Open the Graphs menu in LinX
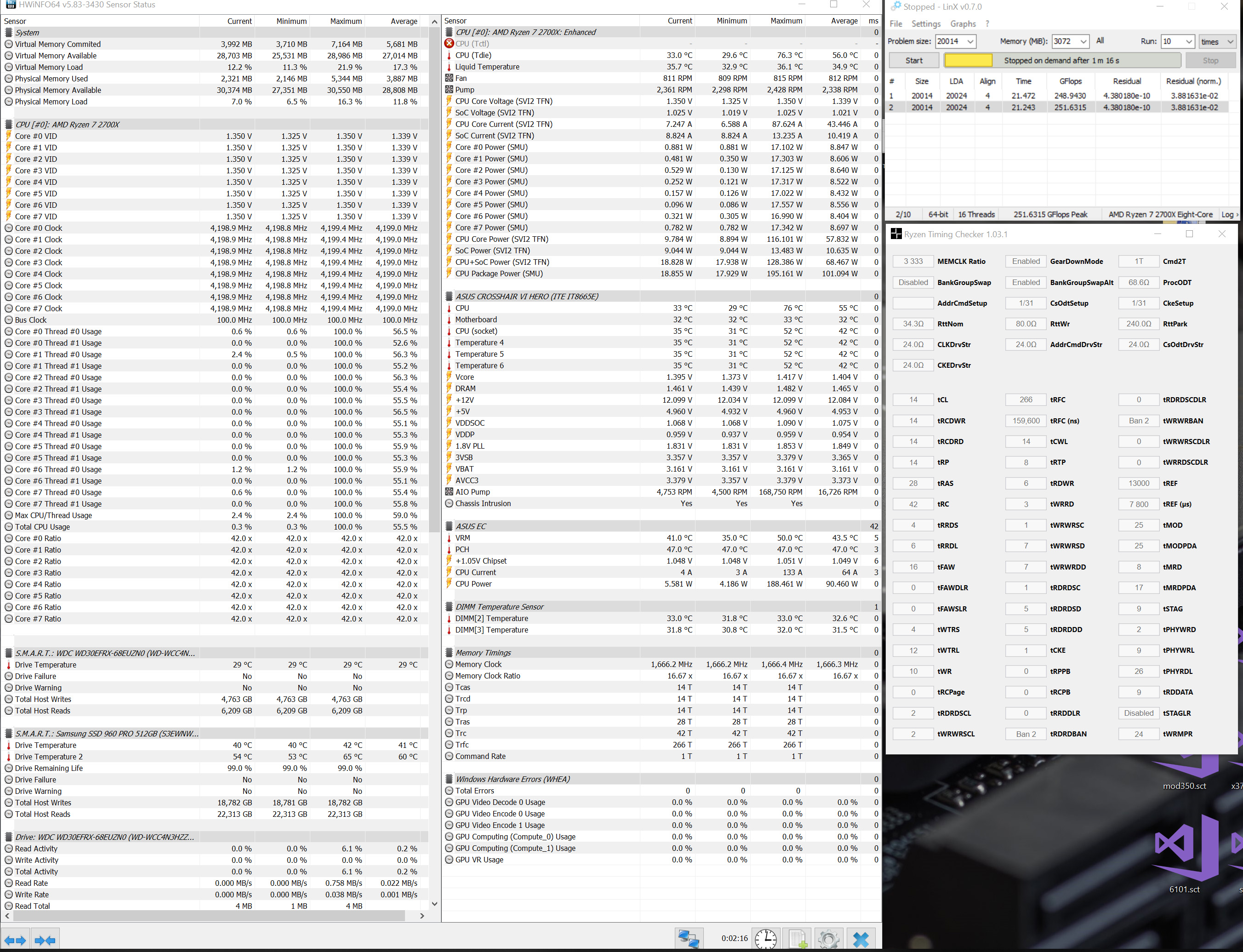Viewport: 1243px width, 952px height. point(963,24)
